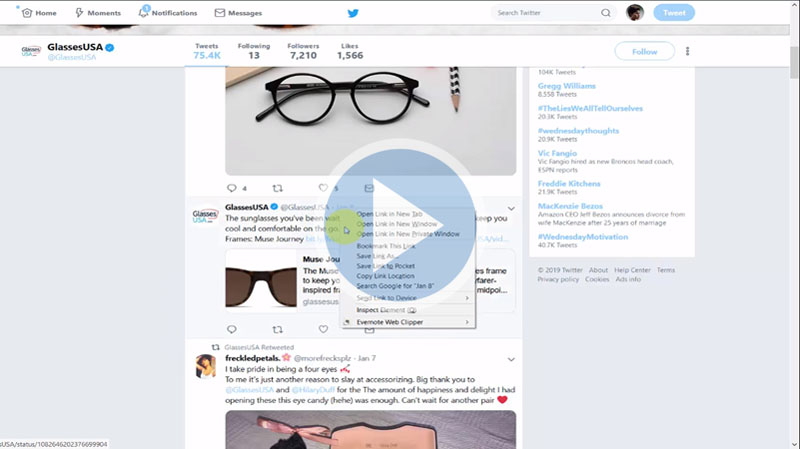Retweet the Muse Journey sunglasses tweet
Image resolution: width=800 pixels, height=449 pixels.
(x=277, y=329)
